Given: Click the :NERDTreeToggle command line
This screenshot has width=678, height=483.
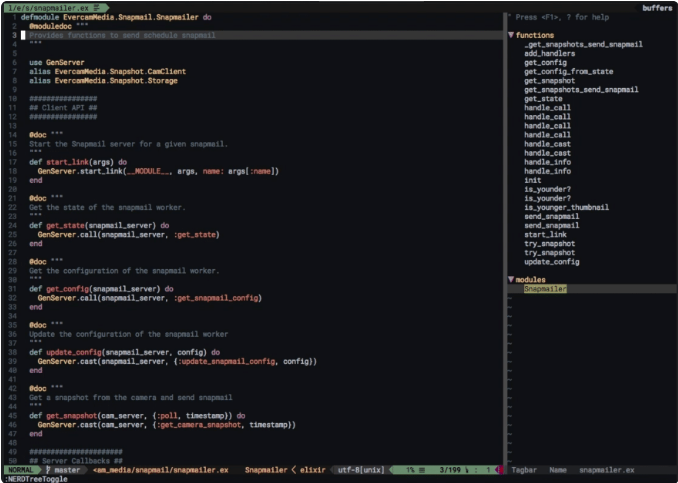Looking at the screenshot, I should point(36,479).
